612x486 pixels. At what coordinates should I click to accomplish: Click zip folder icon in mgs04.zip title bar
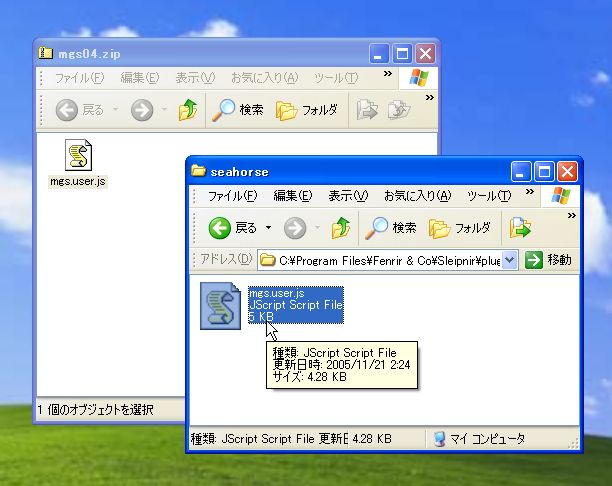45,53
